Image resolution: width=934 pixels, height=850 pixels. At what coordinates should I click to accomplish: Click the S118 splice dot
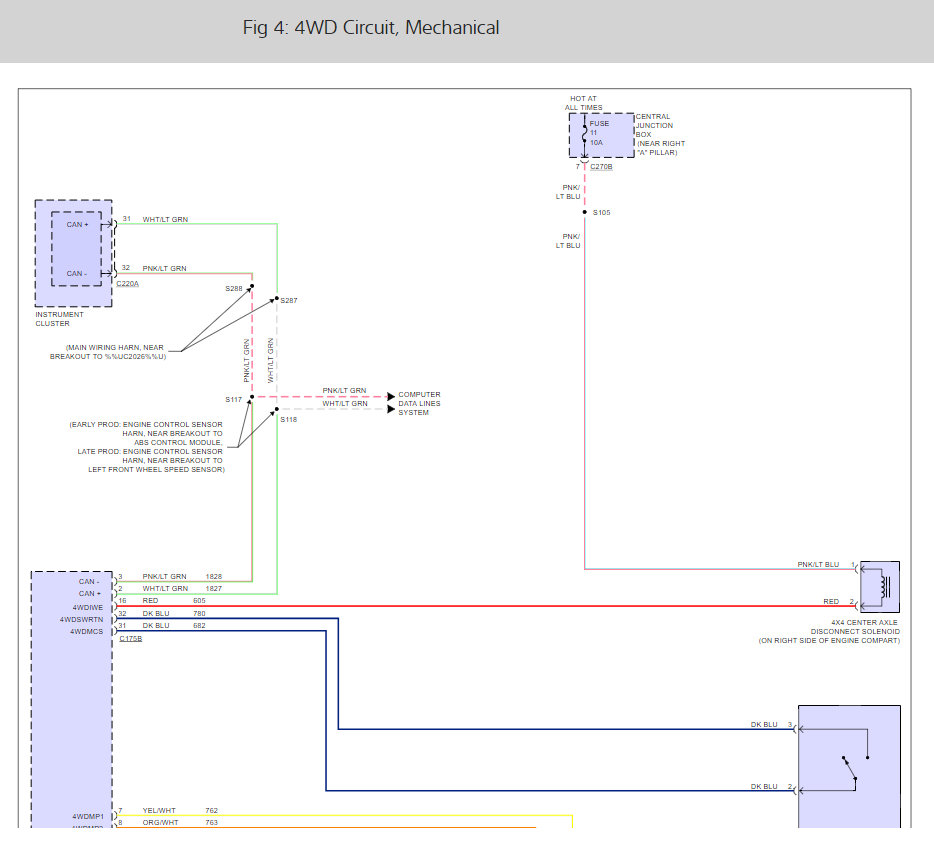coord(276,409)
